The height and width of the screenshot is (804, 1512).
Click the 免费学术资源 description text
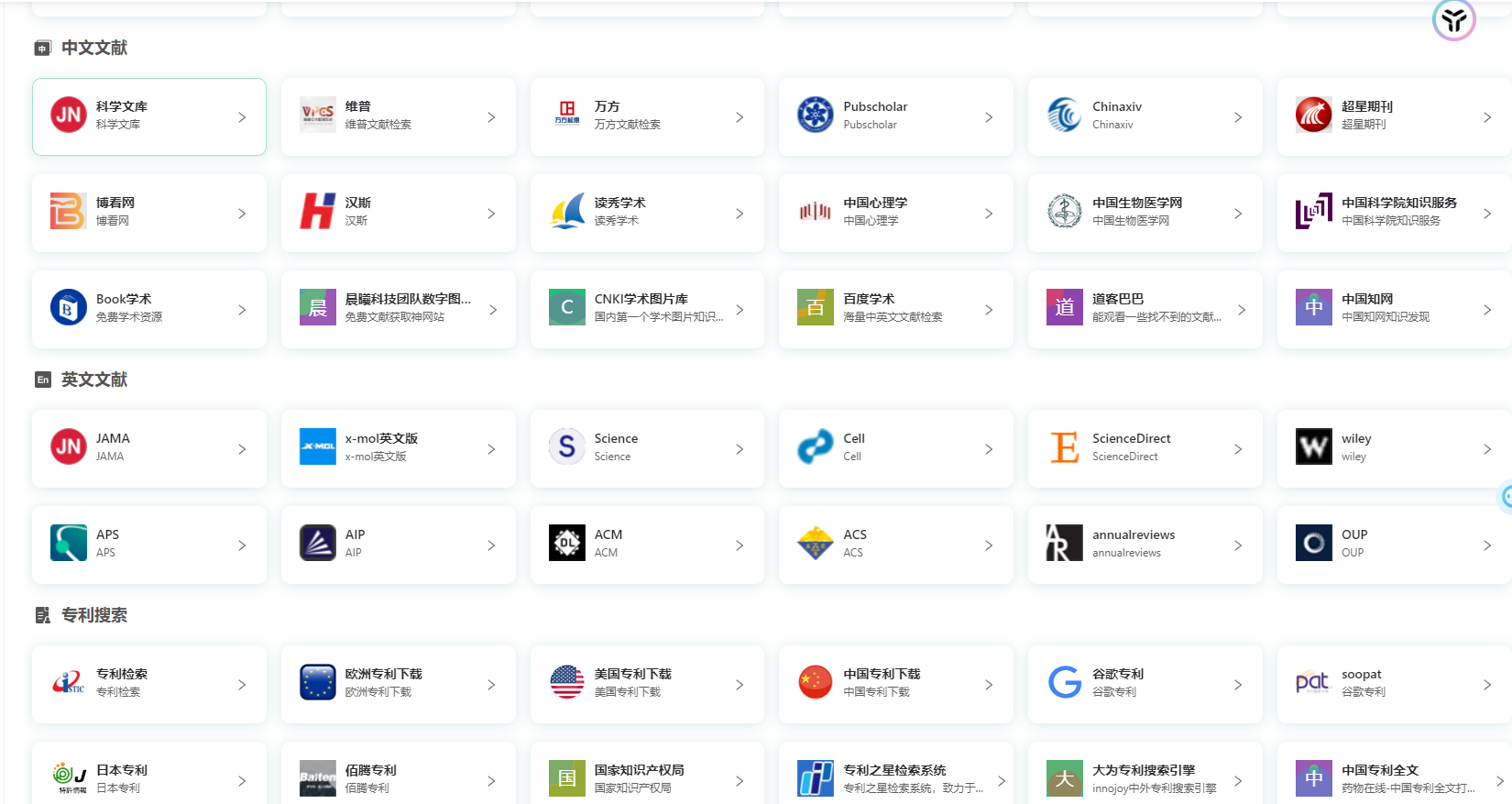pos(129,317)
